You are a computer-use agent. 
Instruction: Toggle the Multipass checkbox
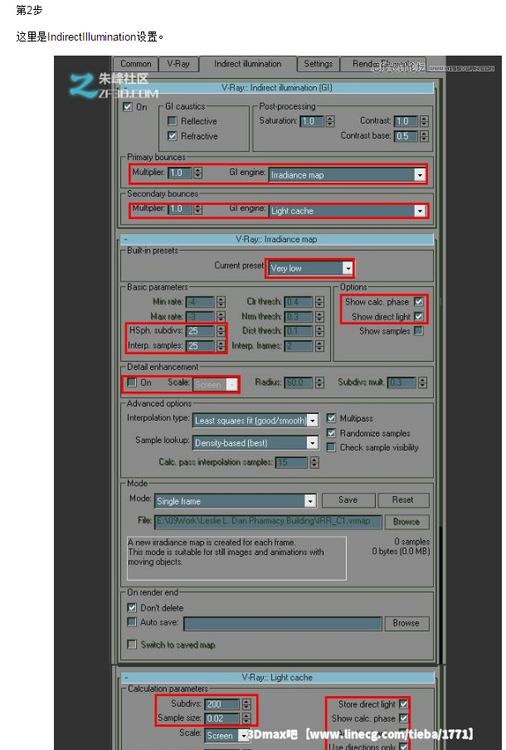(x=330, y=418)
